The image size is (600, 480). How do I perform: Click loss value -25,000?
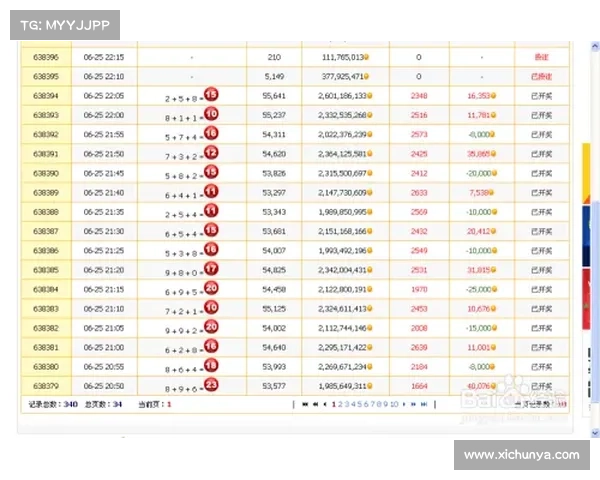click(x=478, y=289)
